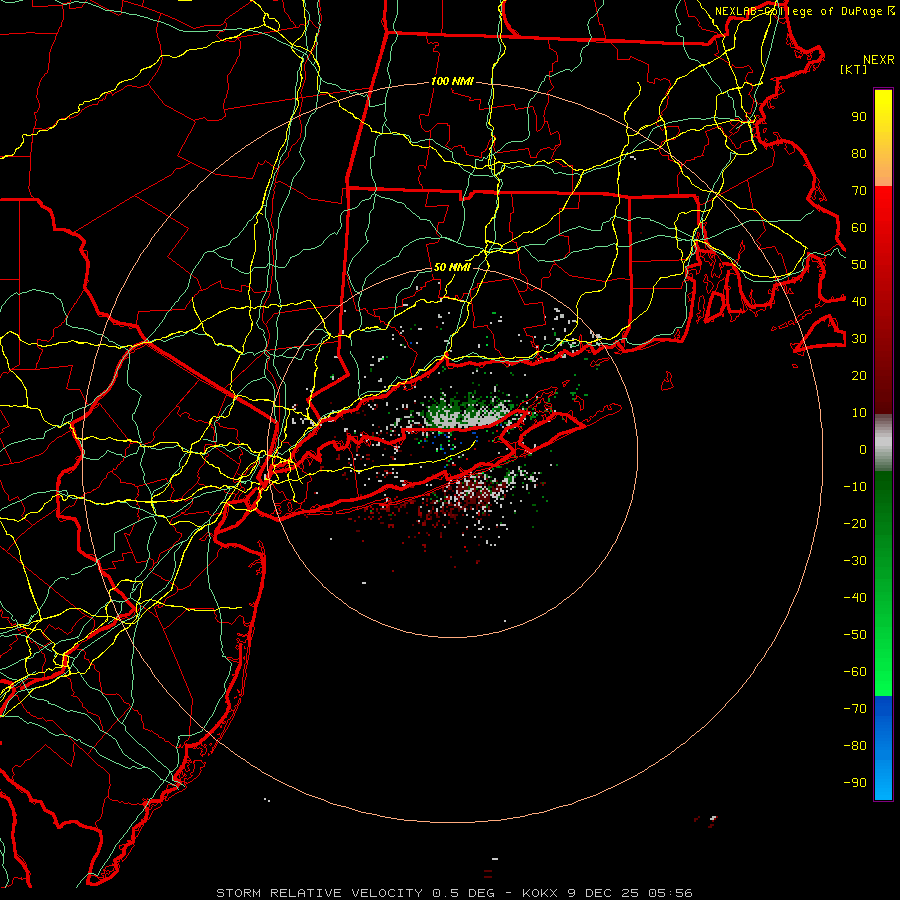Click the -40 value on the velocity scale

[855, 598]
